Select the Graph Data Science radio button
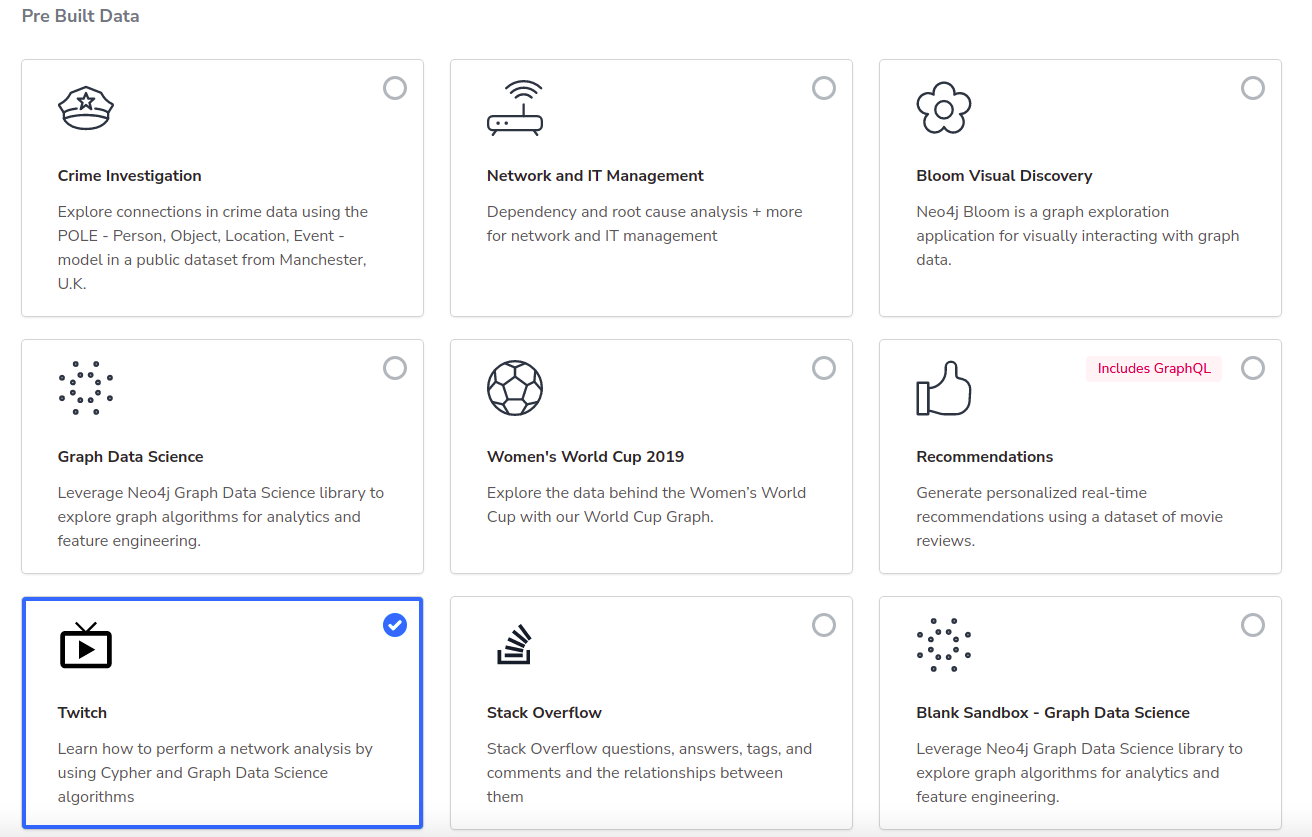 point(395,368)
